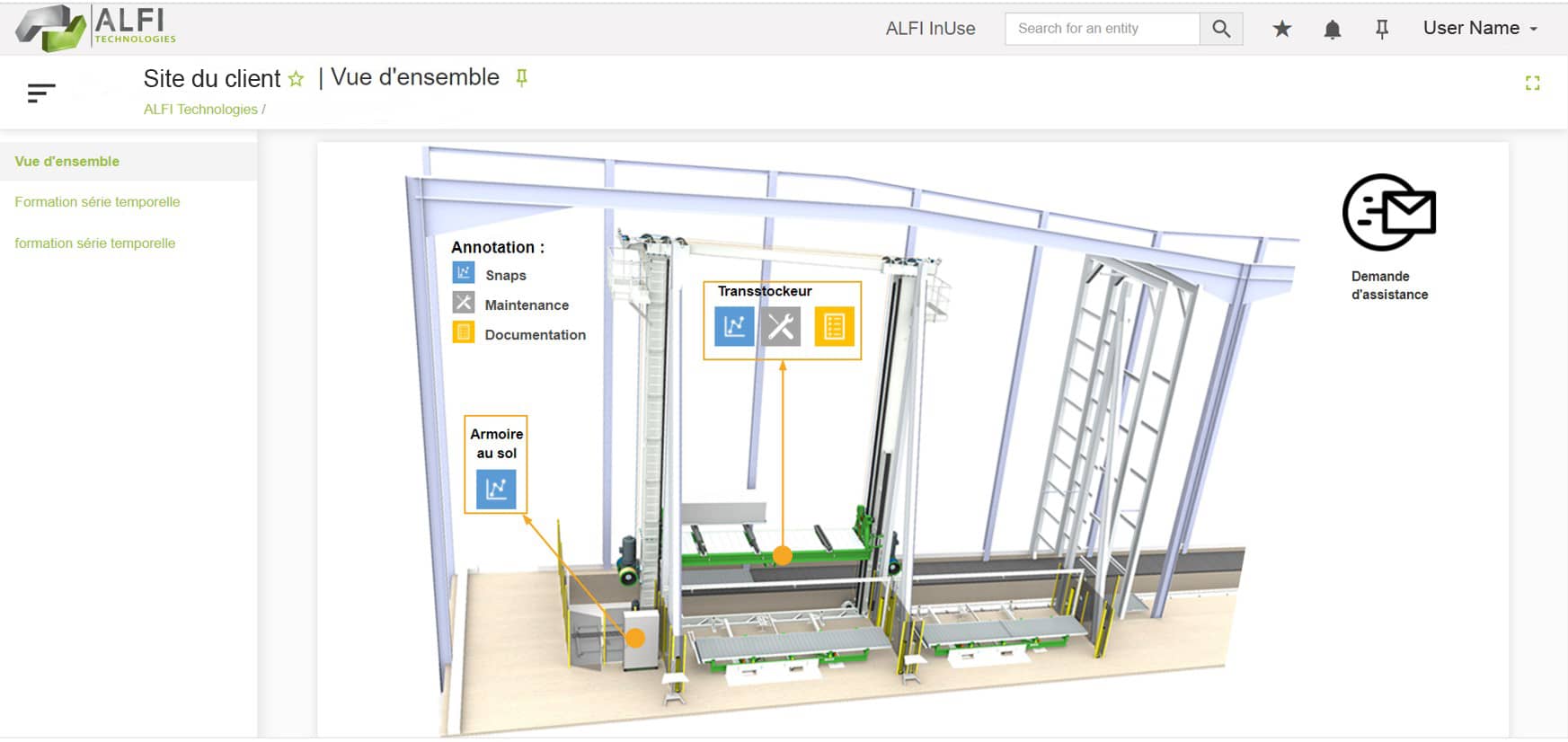
Task: Focus the Search for an entity field
Action: [x=1103, y=29]
